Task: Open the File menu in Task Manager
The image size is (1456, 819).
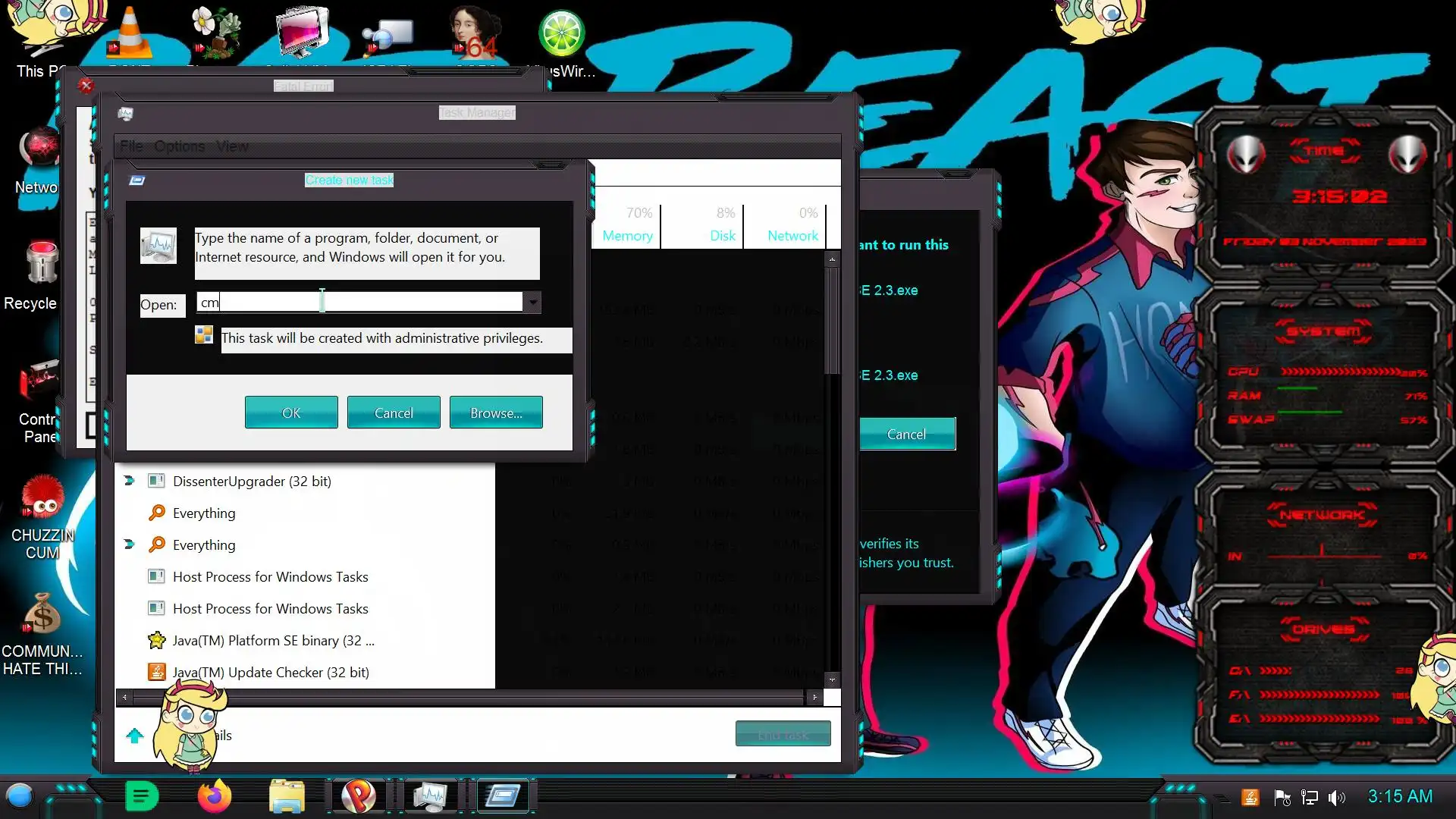Action: tap(130, 146)
